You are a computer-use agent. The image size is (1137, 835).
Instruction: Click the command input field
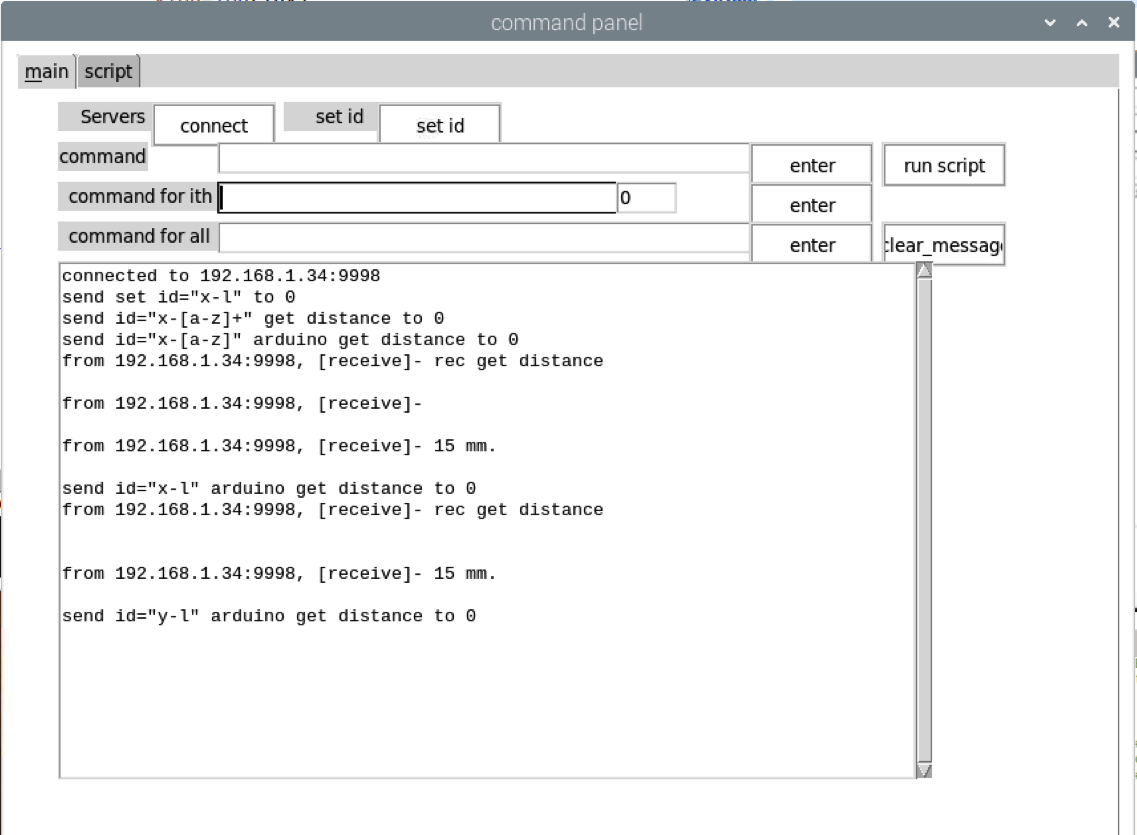click(x=485, y=157)
